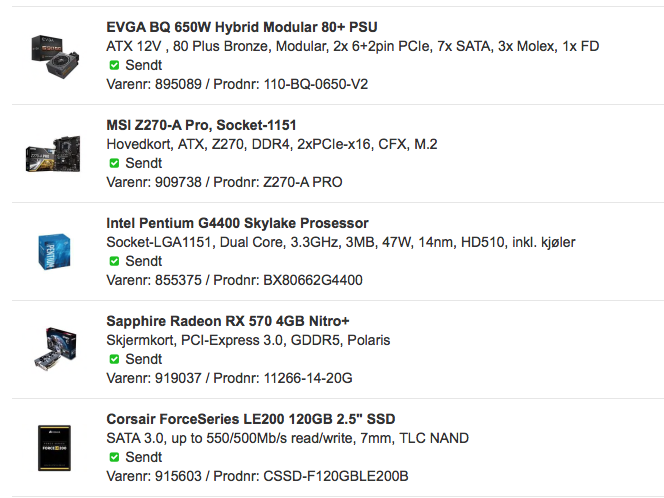Click the green Sendt checkmark for EVGA PSU
The width and height of the screenshot is (664, 498).
[114, 65]
